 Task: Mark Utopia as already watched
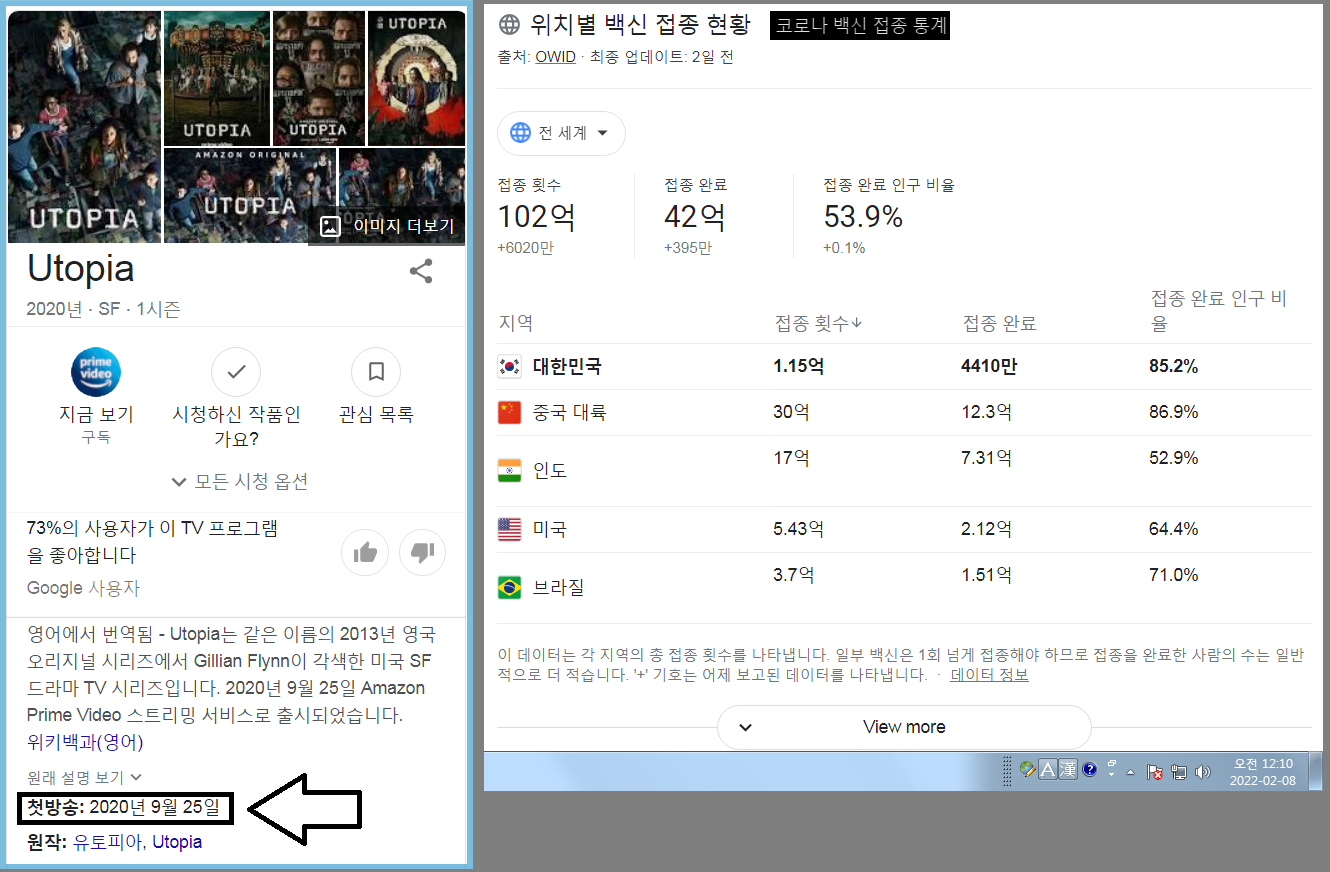[236, 373]
